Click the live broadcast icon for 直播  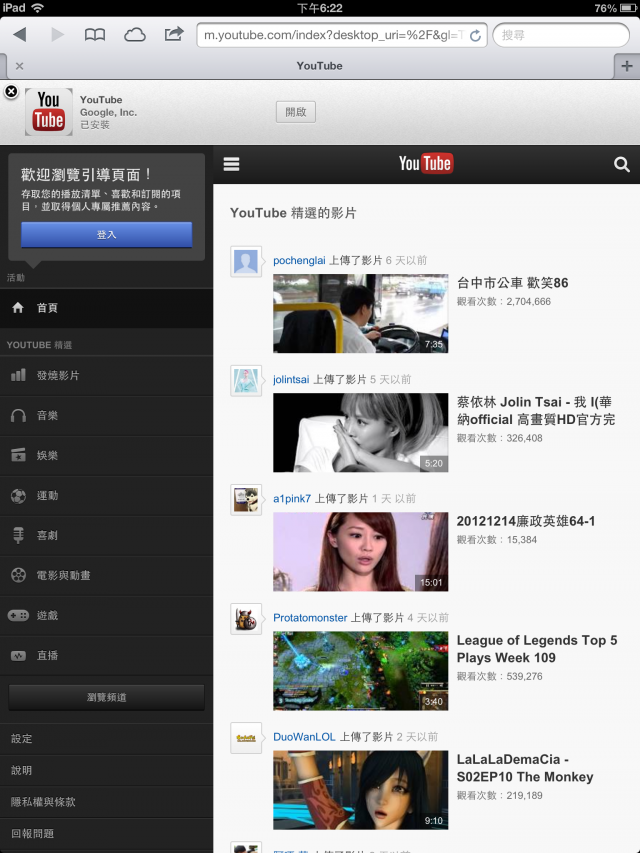[x=18, y=656]
